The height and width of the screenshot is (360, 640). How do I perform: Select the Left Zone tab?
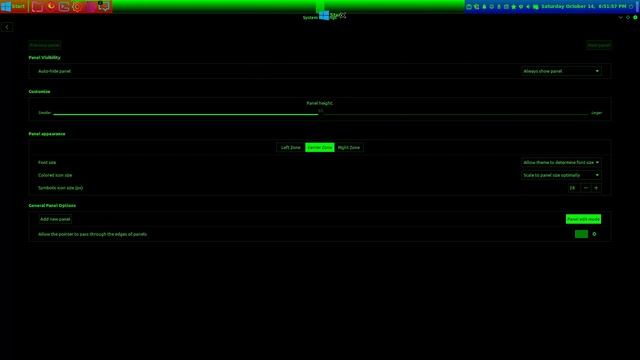pos(291,147)
